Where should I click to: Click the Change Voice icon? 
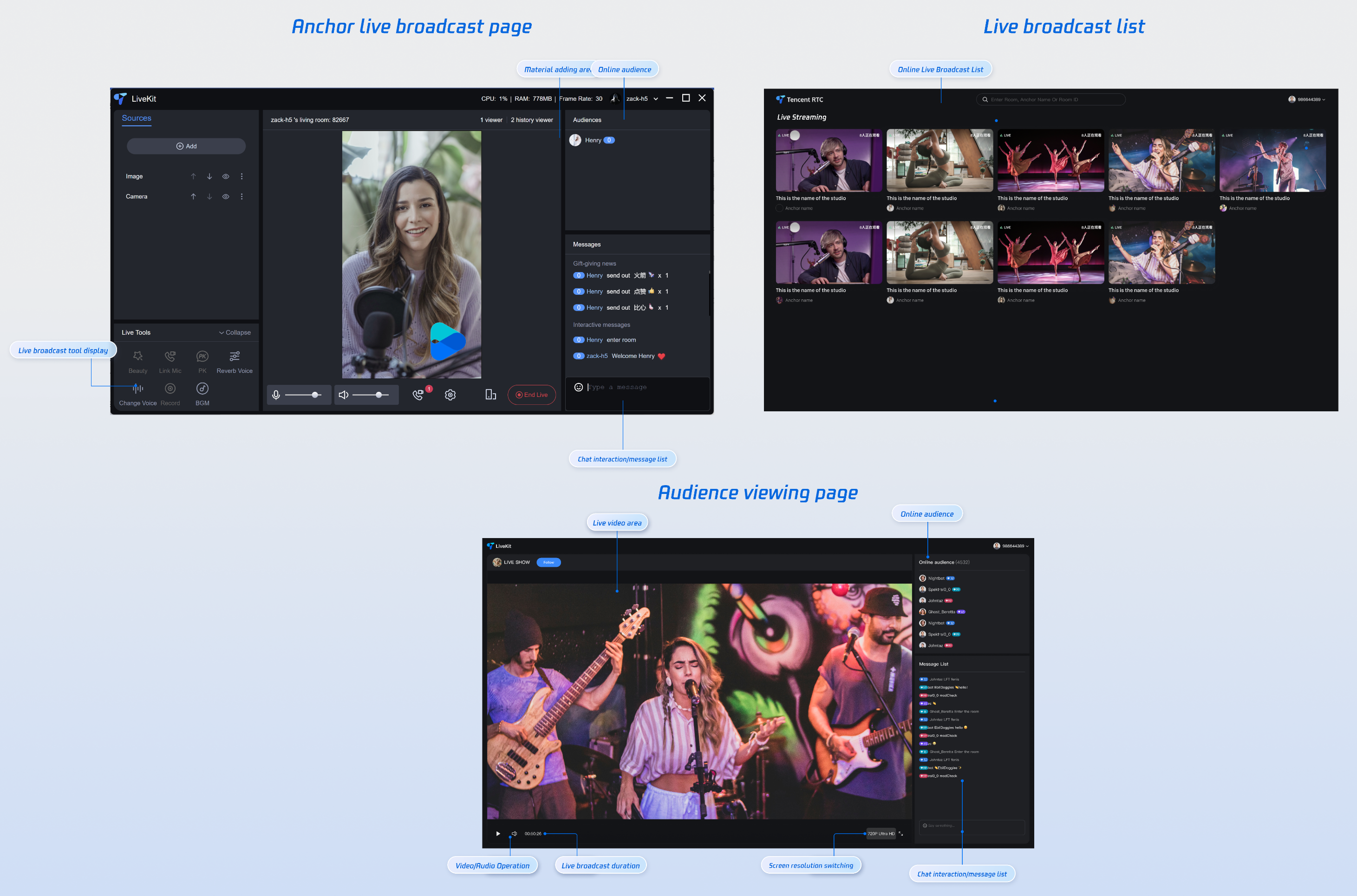(138, 389)
